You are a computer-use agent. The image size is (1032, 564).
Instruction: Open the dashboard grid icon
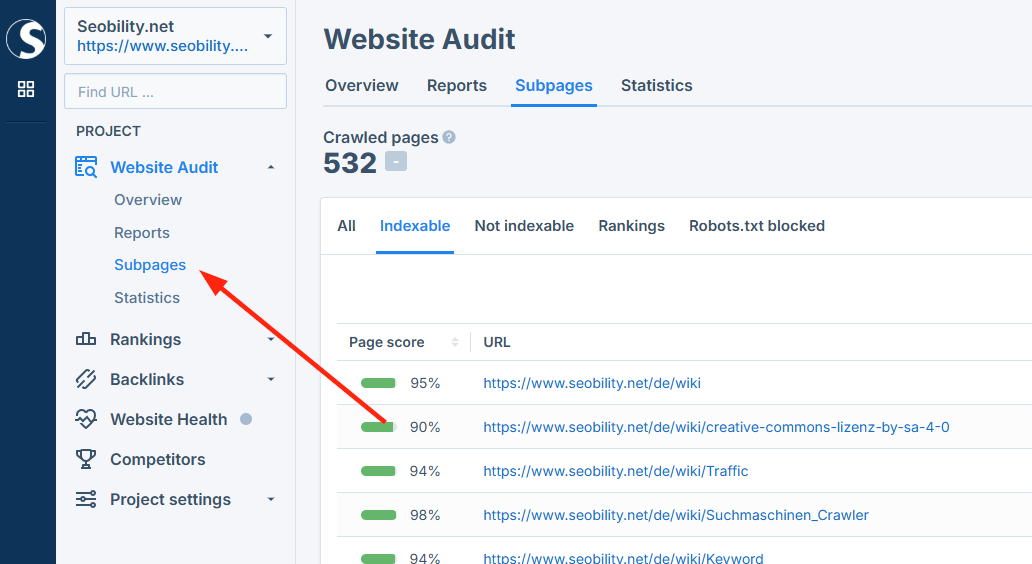(x=26, y=89)
